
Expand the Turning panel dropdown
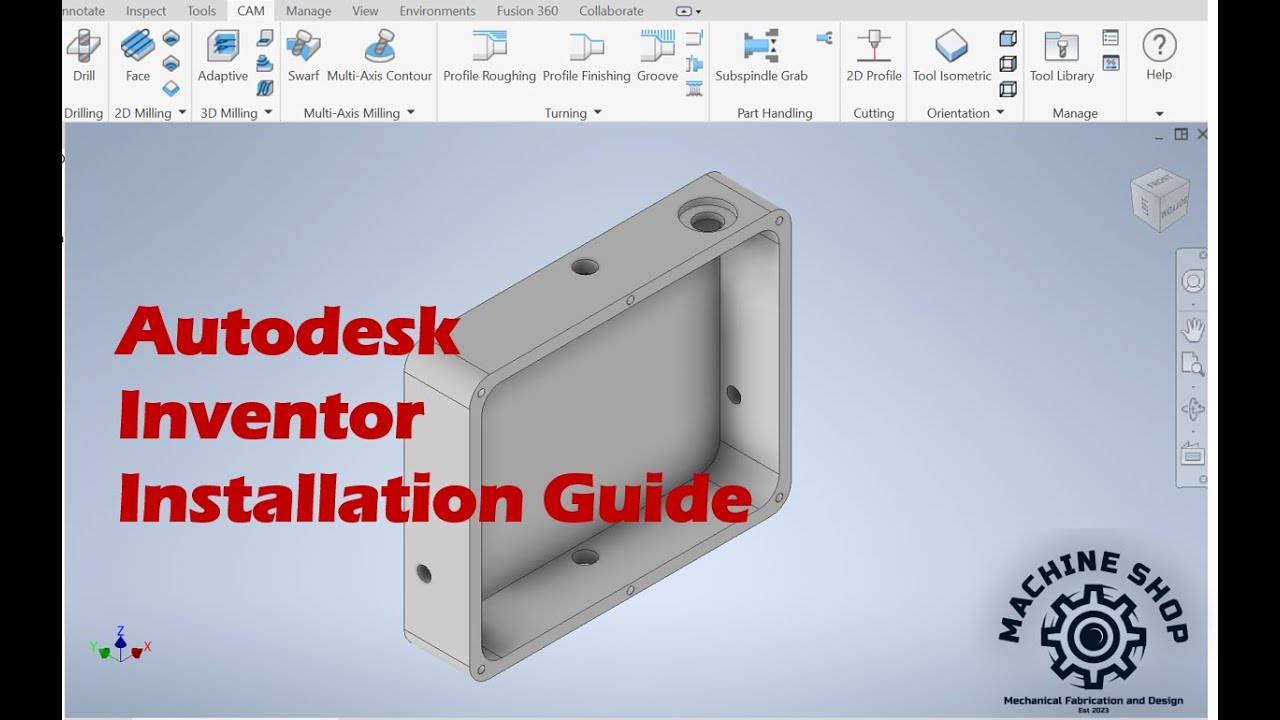[597, 113]
